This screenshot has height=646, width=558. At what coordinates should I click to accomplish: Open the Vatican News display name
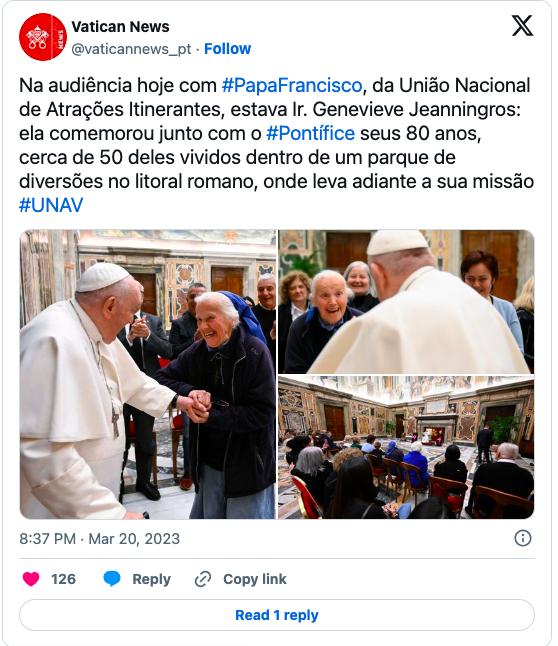(x=120, y=27)
